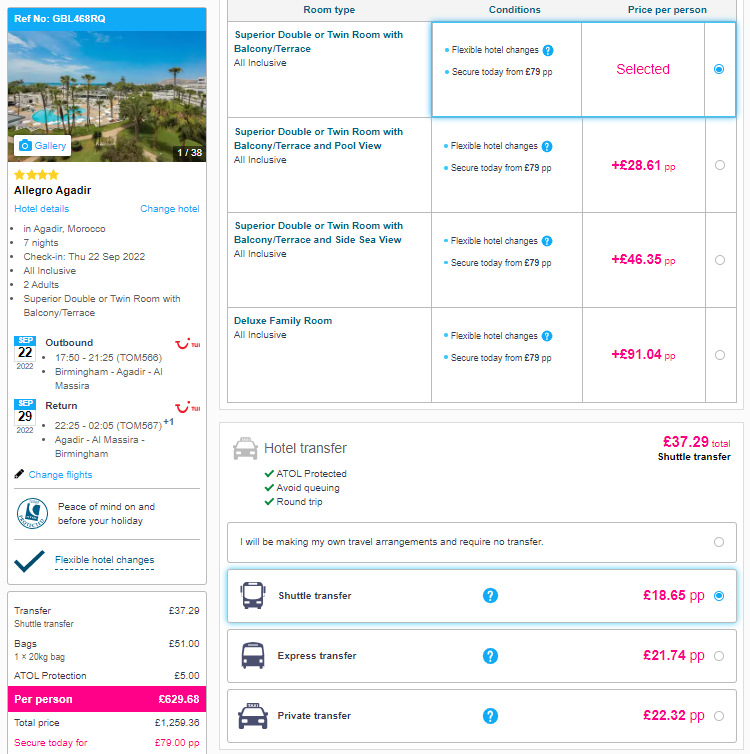Screen dimensions: 750x754
Task: Select Express transfer radio button
Action: [718, 656]
